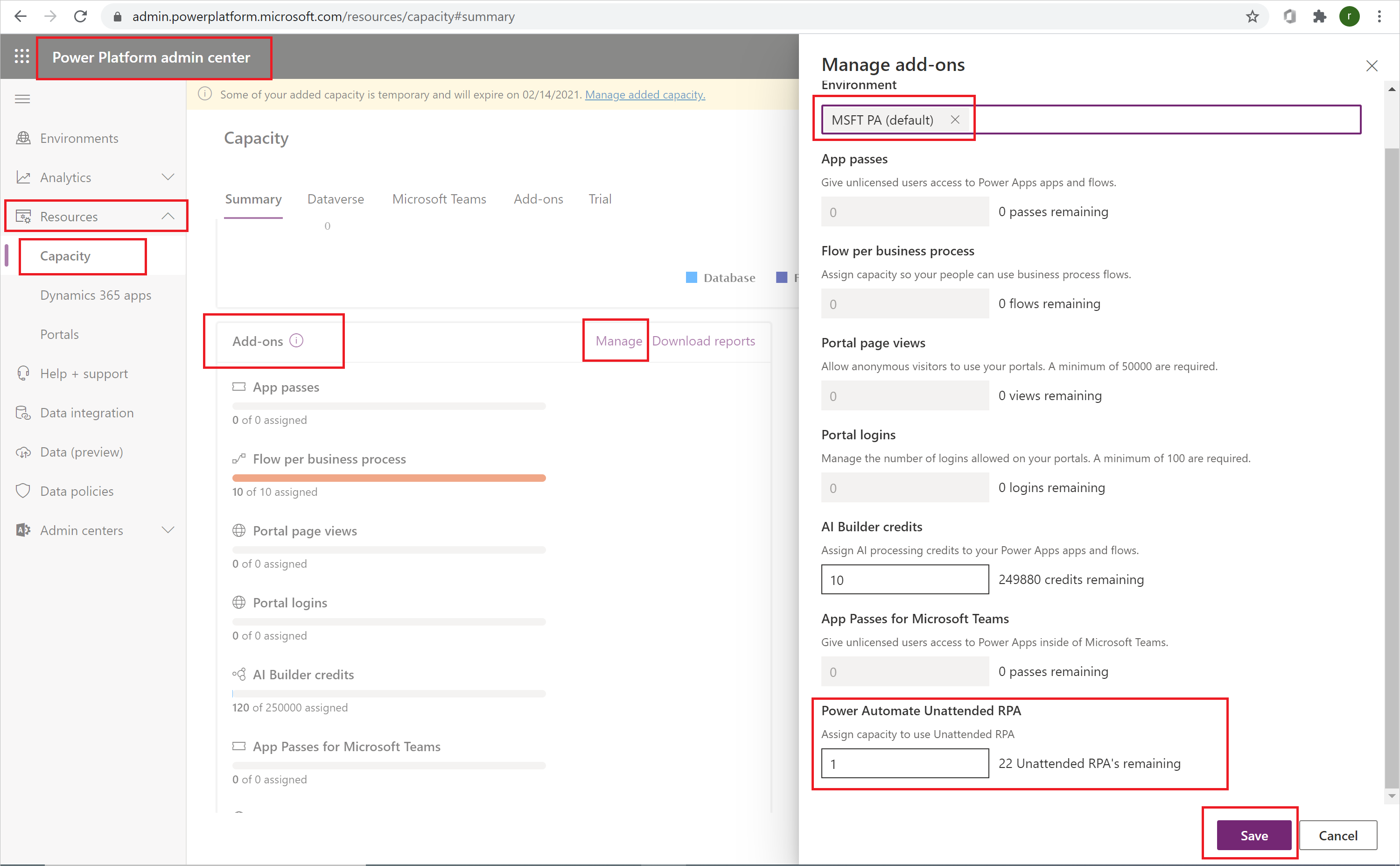Image resolution: width=1400 pixels, height=866 pixels.
Task: Click the Help + support icon in sidebar
Action: [x=22, y=373]
